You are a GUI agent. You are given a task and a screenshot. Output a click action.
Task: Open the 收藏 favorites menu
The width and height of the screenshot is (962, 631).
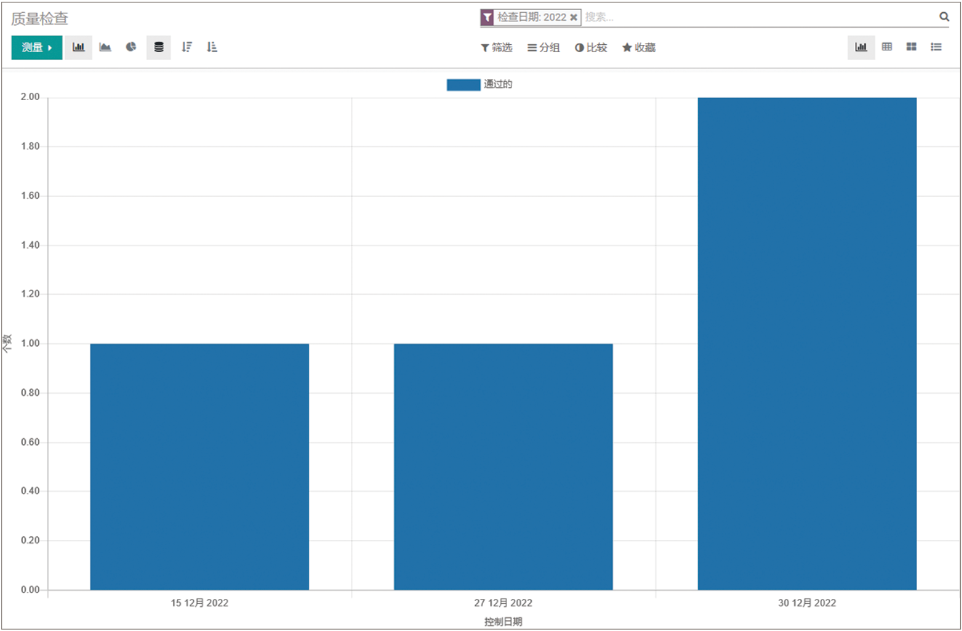click(639, 48)
